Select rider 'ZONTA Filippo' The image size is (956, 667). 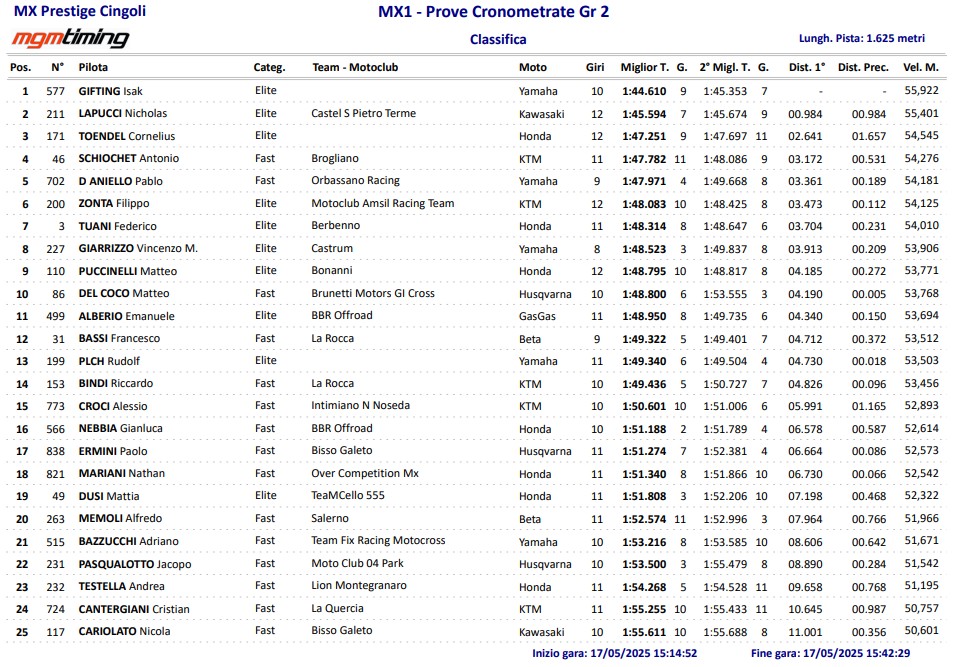point(114,204)
